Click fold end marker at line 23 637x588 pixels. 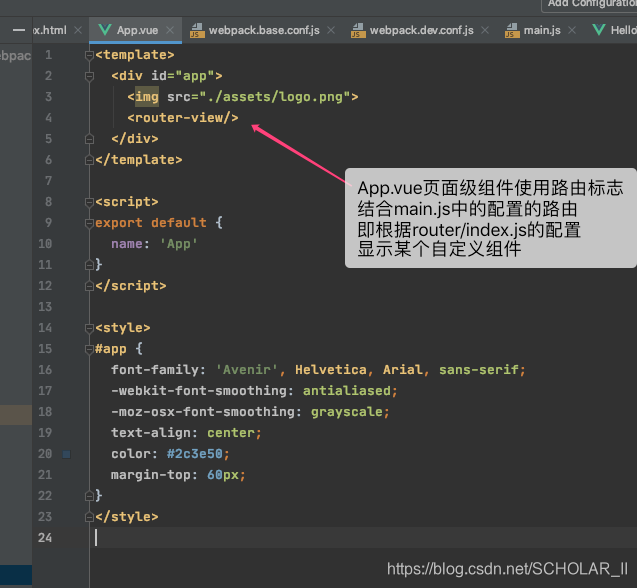89,517
